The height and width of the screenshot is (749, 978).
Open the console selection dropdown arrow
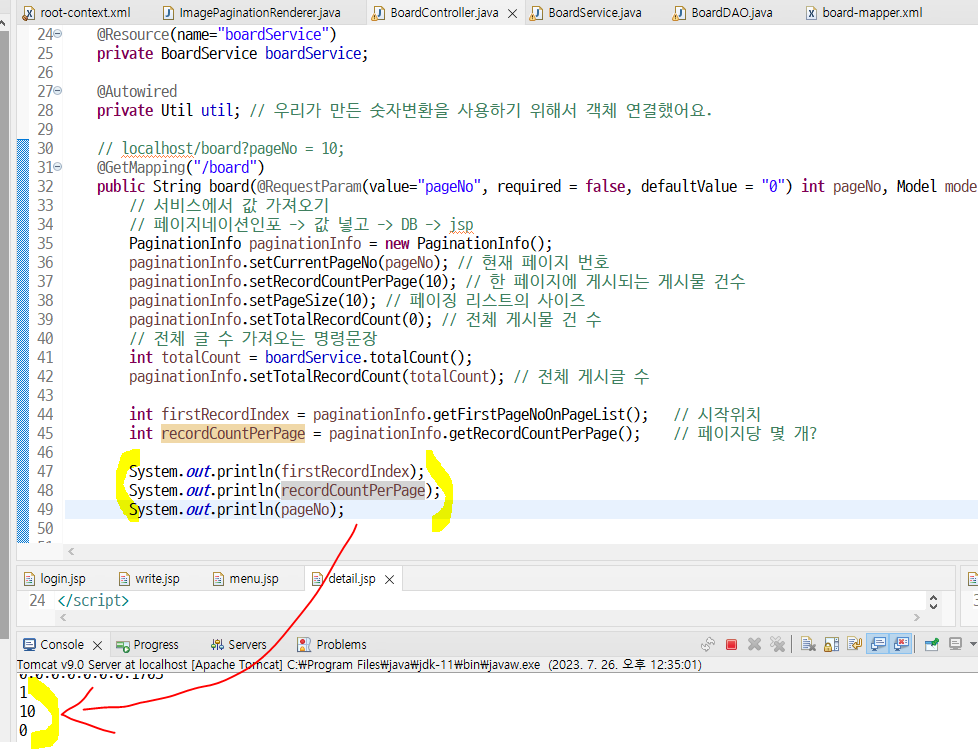point(973,644)
